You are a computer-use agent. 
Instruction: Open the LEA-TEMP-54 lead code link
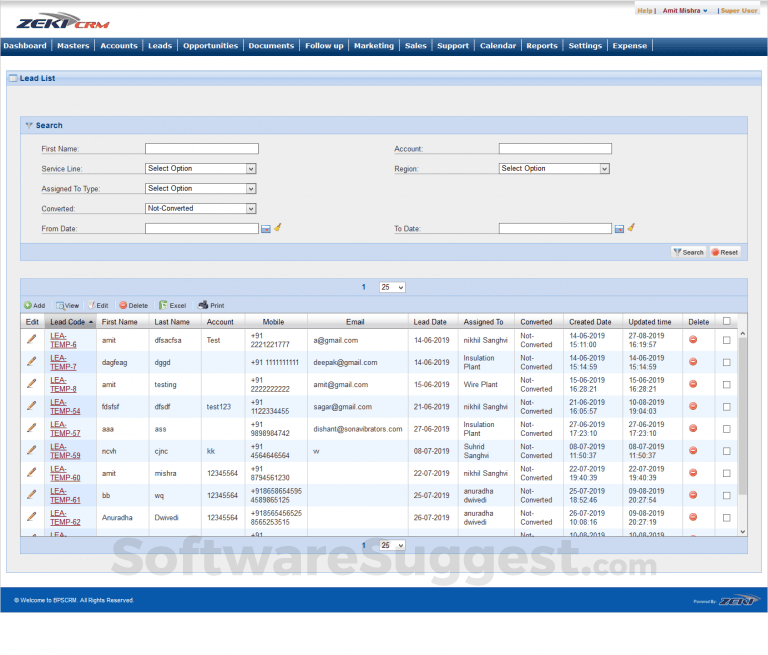point(65,407)
